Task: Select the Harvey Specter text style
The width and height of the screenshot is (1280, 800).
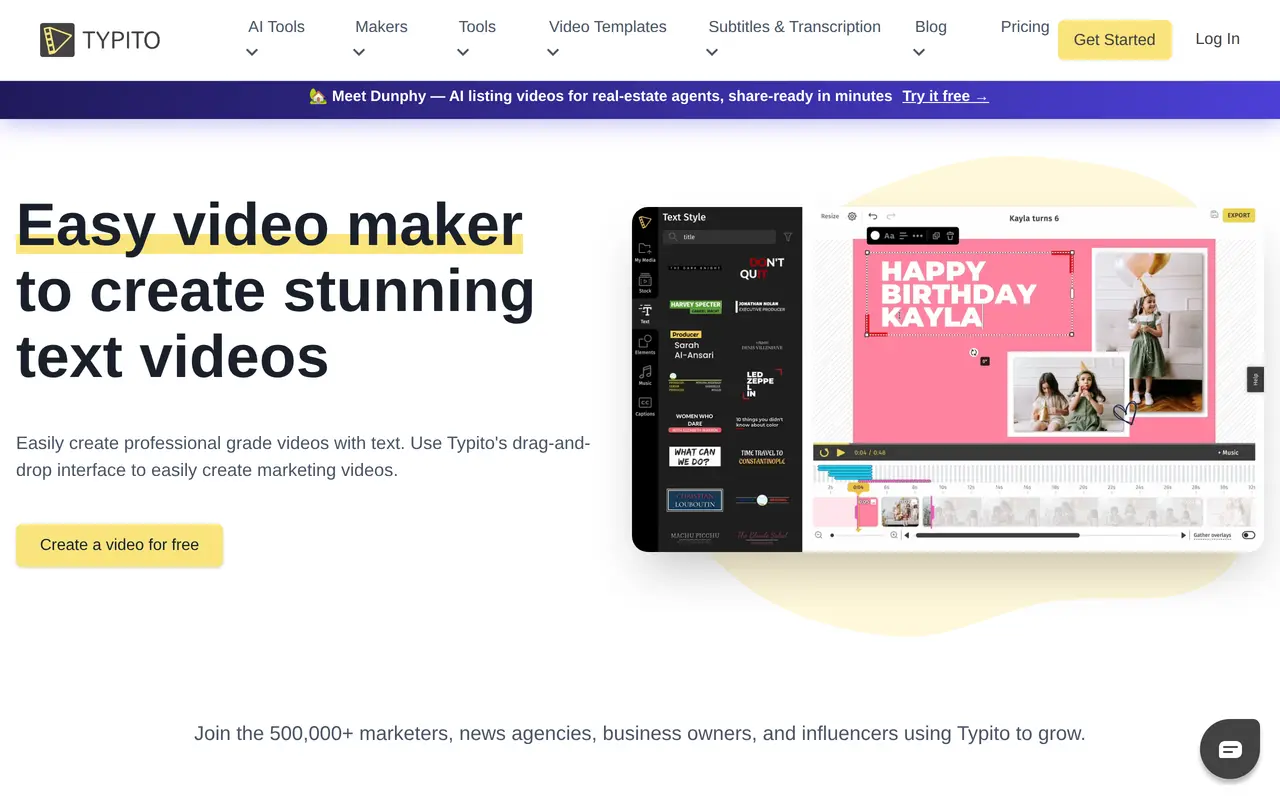Action: [x=695, y=306]
